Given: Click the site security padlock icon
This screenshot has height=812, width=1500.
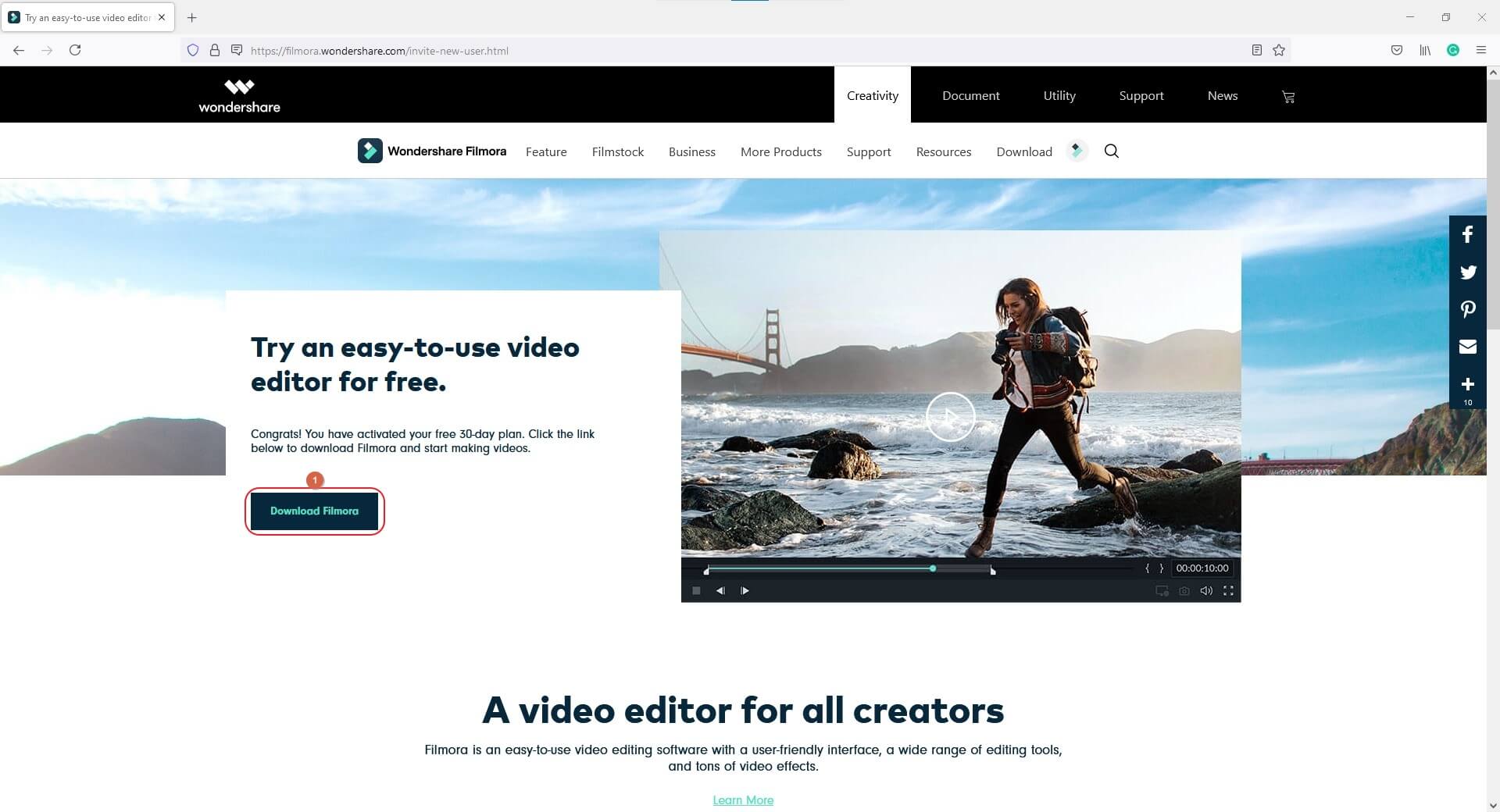Looking at the screenshot, I should pyautogui.click(x=215, y=50).
